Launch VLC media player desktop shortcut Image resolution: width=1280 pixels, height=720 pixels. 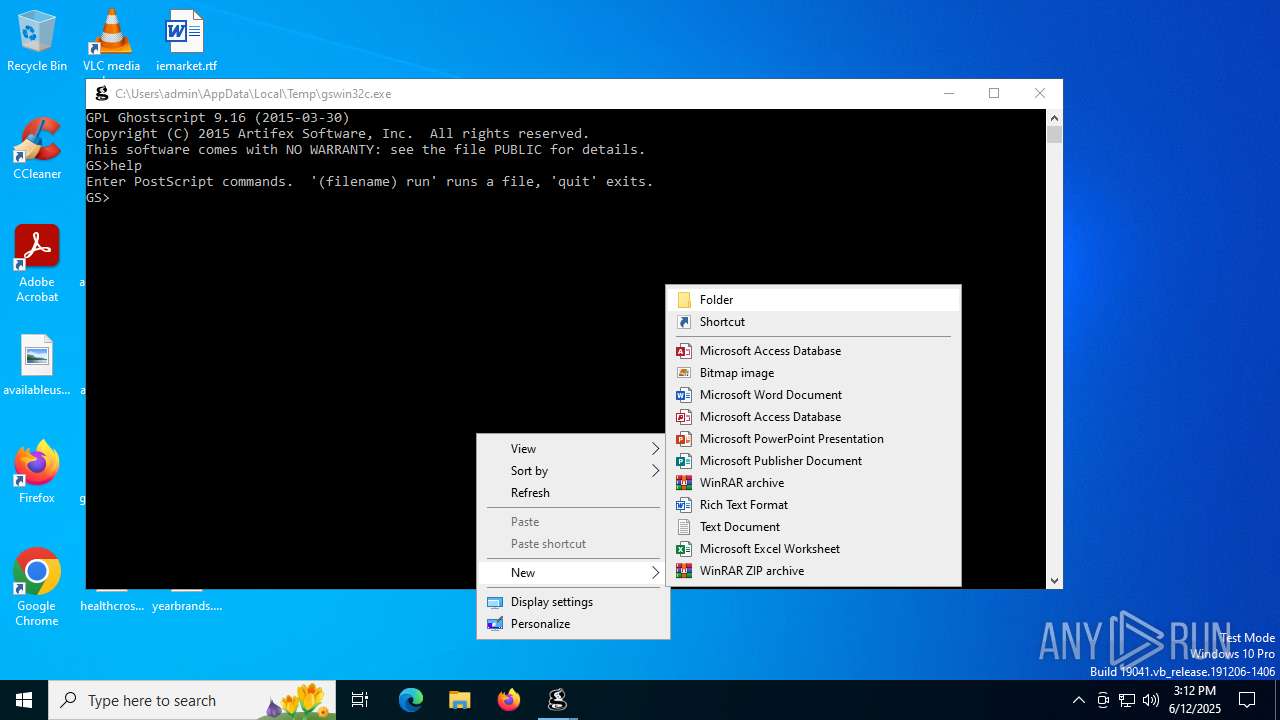click(x=111, y=40)
